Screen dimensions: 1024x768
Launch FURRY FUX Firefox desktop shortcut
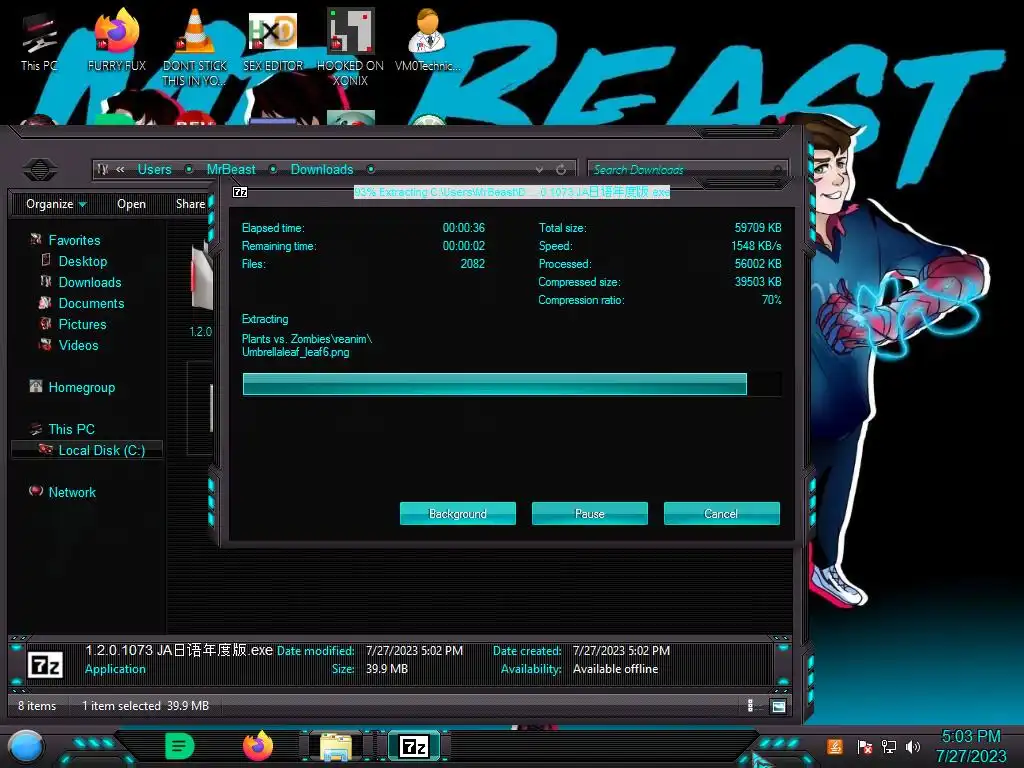tap(116, 42)
